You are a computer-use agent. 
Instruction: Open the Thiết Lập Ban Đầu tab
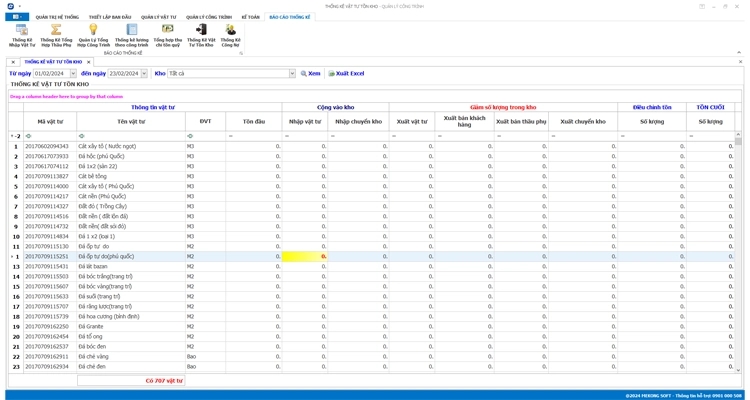pos(109,17)
